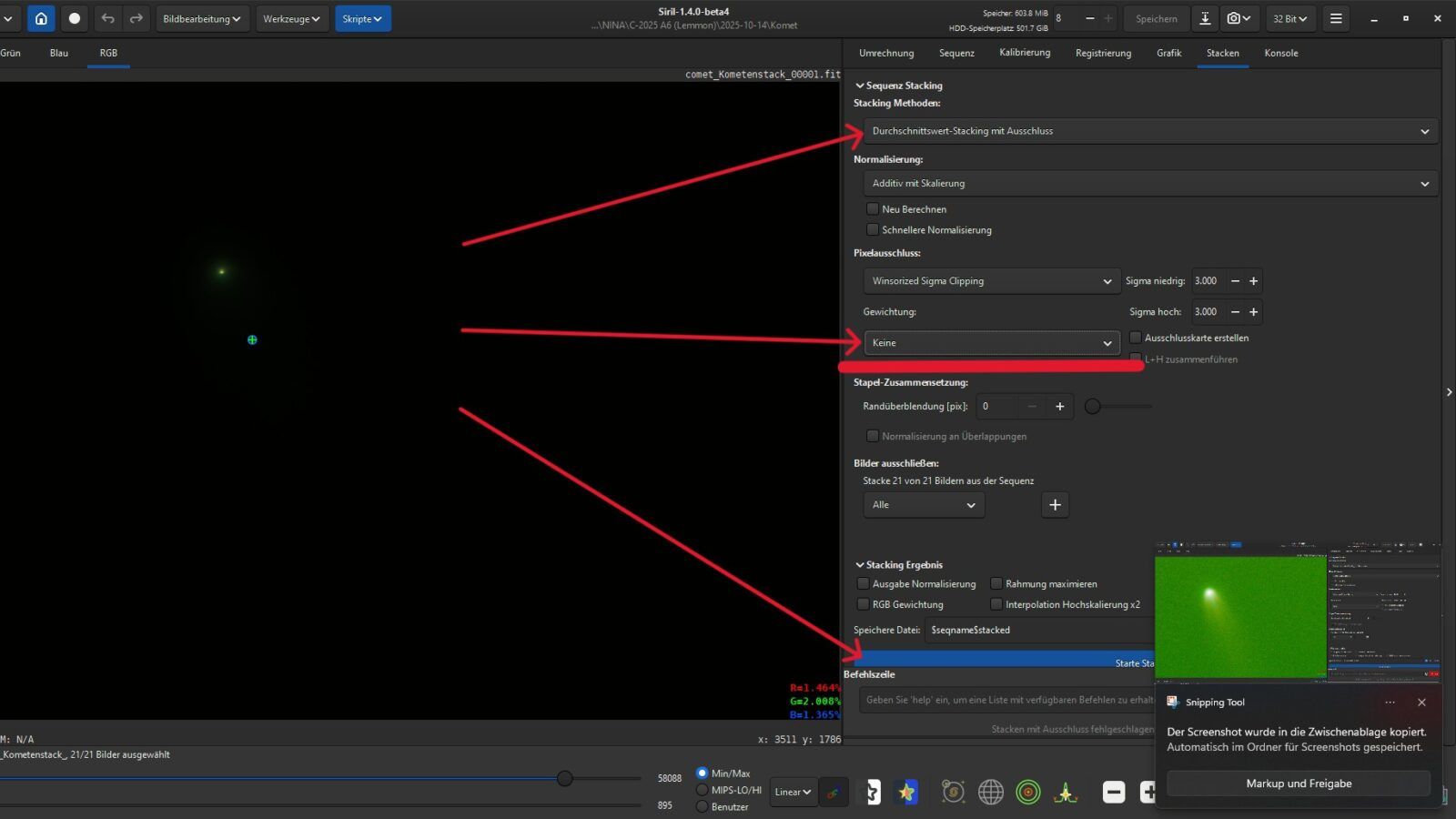Open the Gewichtung dropdown showing Keine

pos(991,343)
